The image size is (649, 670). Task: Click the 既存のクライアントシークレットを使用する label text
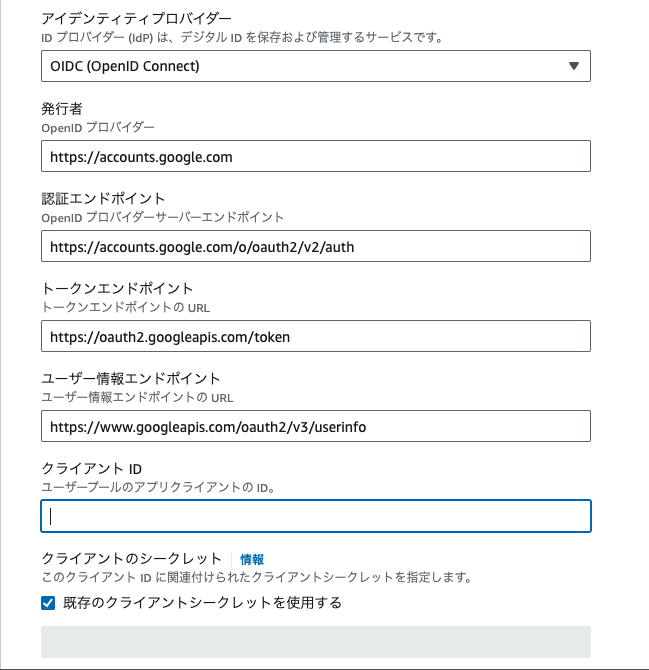(x=202, y=602)
